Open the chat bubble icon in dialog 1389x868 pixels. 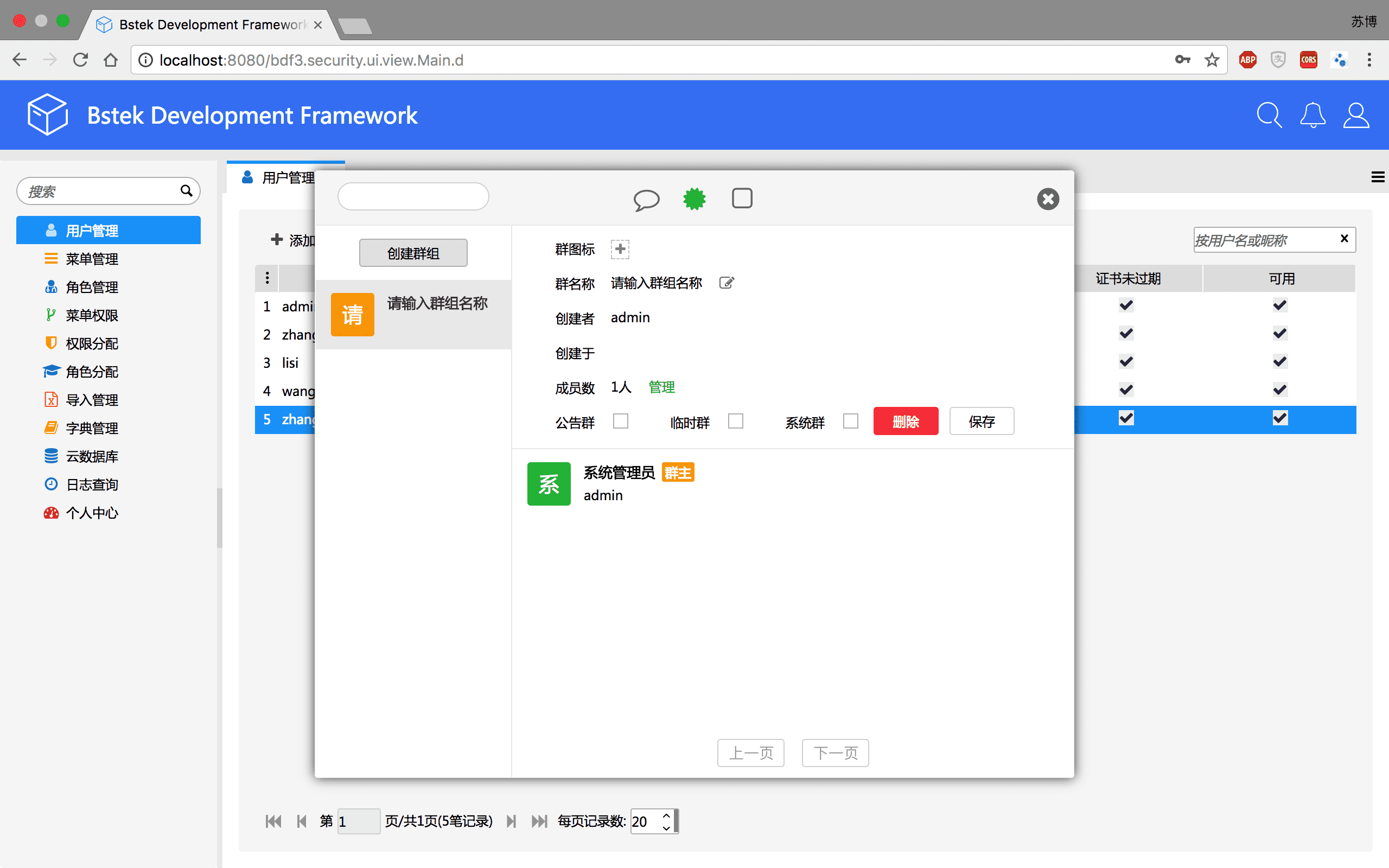pyautogui.click(x=646, y=199)
